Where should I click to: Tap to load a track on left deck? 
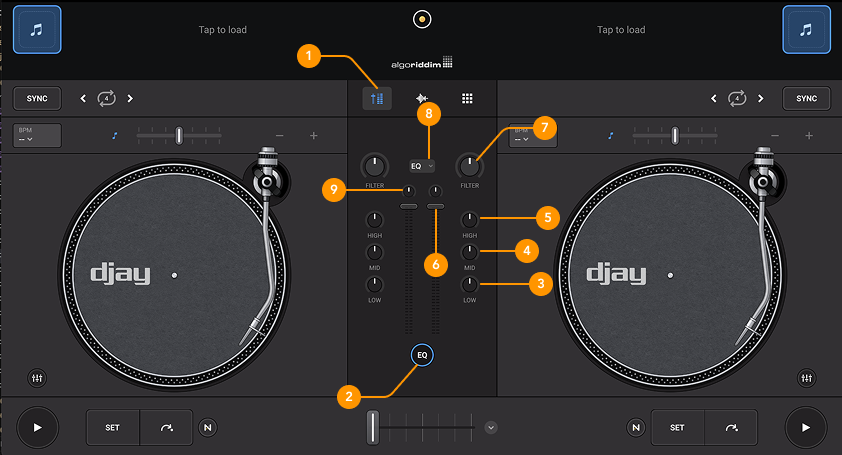(x=222, y=30)
